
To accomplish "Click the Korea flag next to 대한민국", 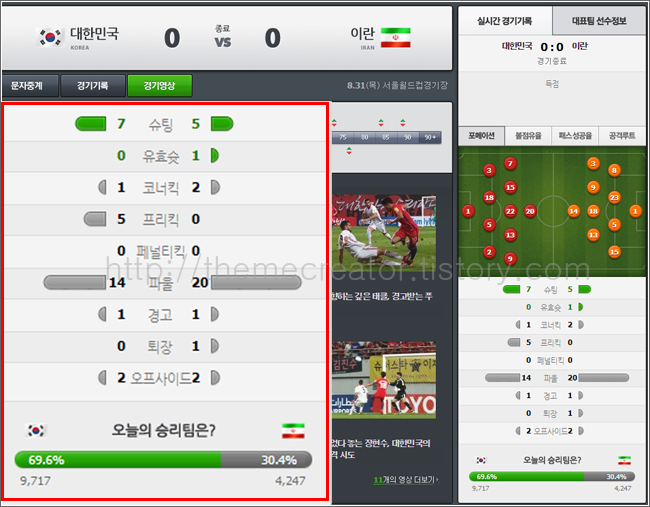I will (50, 37).
